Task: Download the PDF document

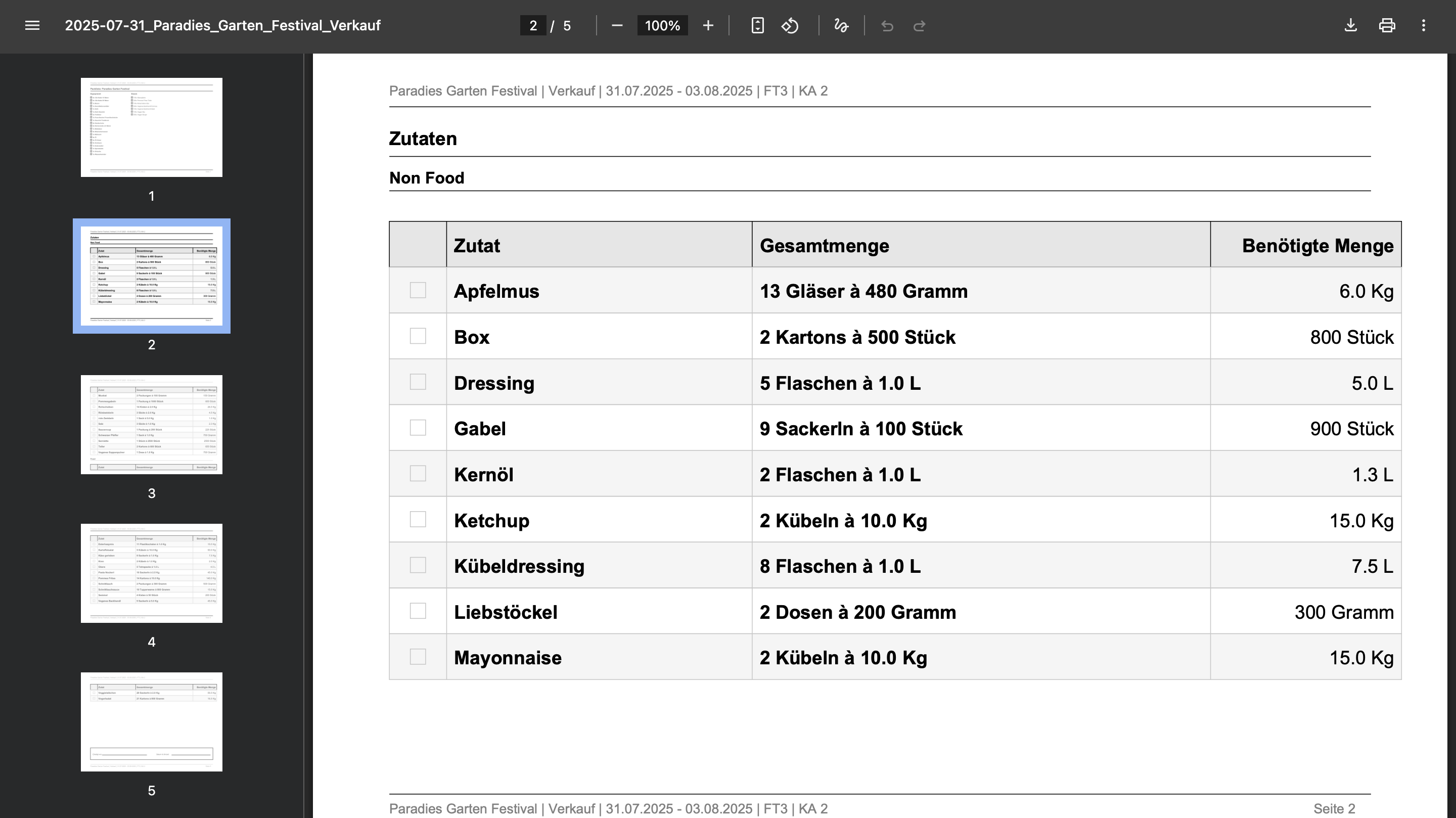Action: [1351, 25]
